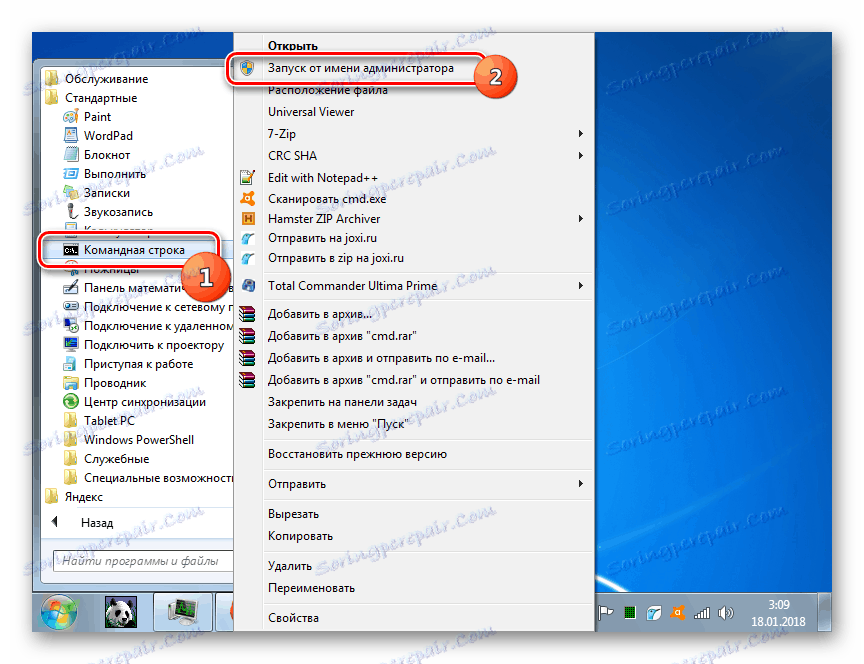Viewport: 864px width, 664px height.
Task: Select Закрепить в меню "Пуск"
Action: [x=338, y=424]
